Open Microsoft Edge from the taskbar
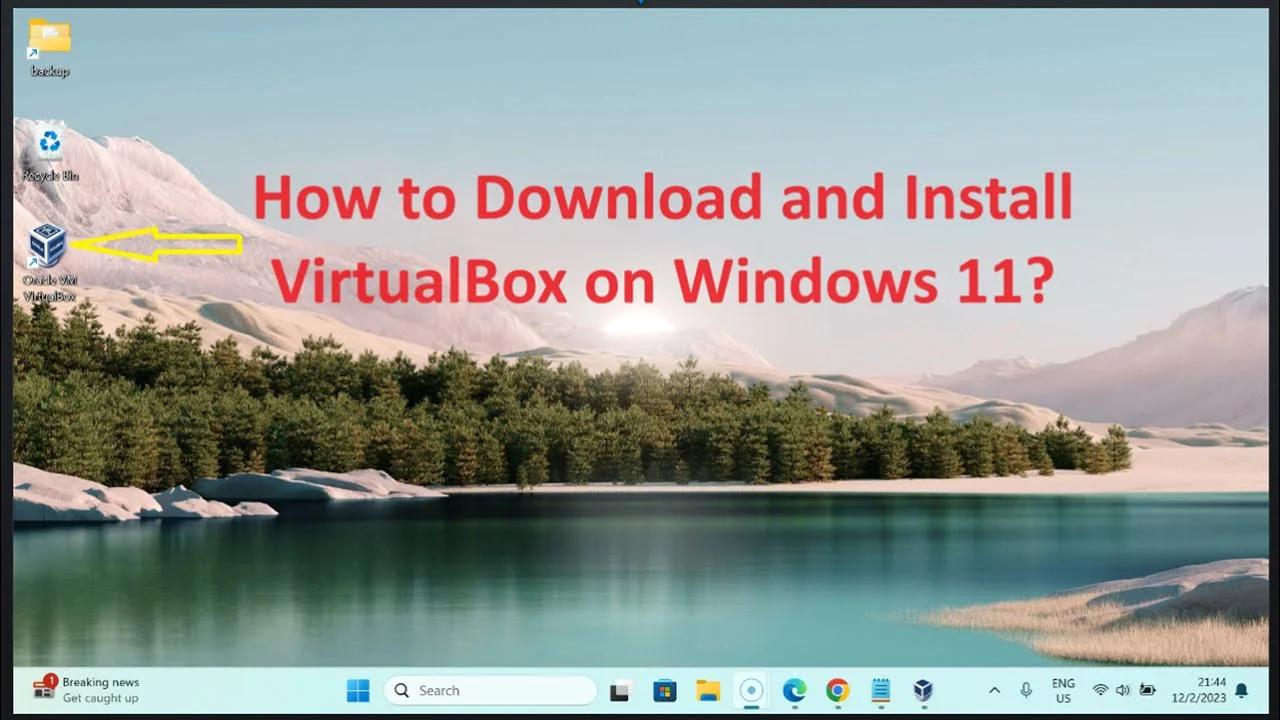The width and height of the screenshot is (1280, 720). (792, 690)
